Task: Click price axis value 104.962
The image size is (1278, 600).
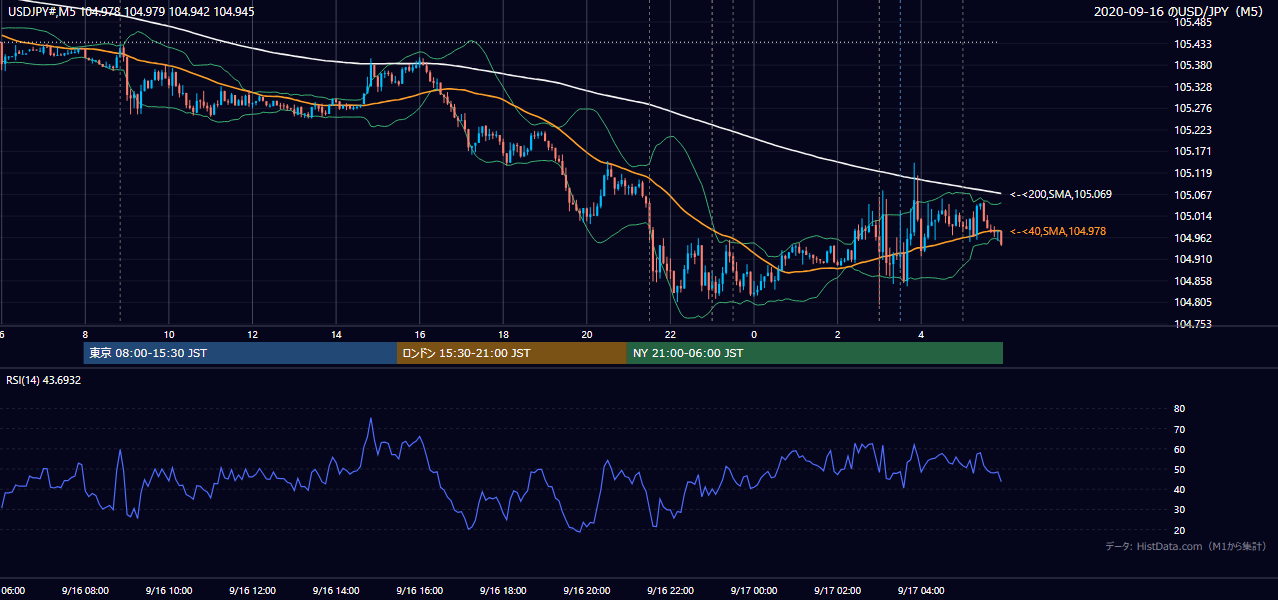Action: (x=1192, y=238)
